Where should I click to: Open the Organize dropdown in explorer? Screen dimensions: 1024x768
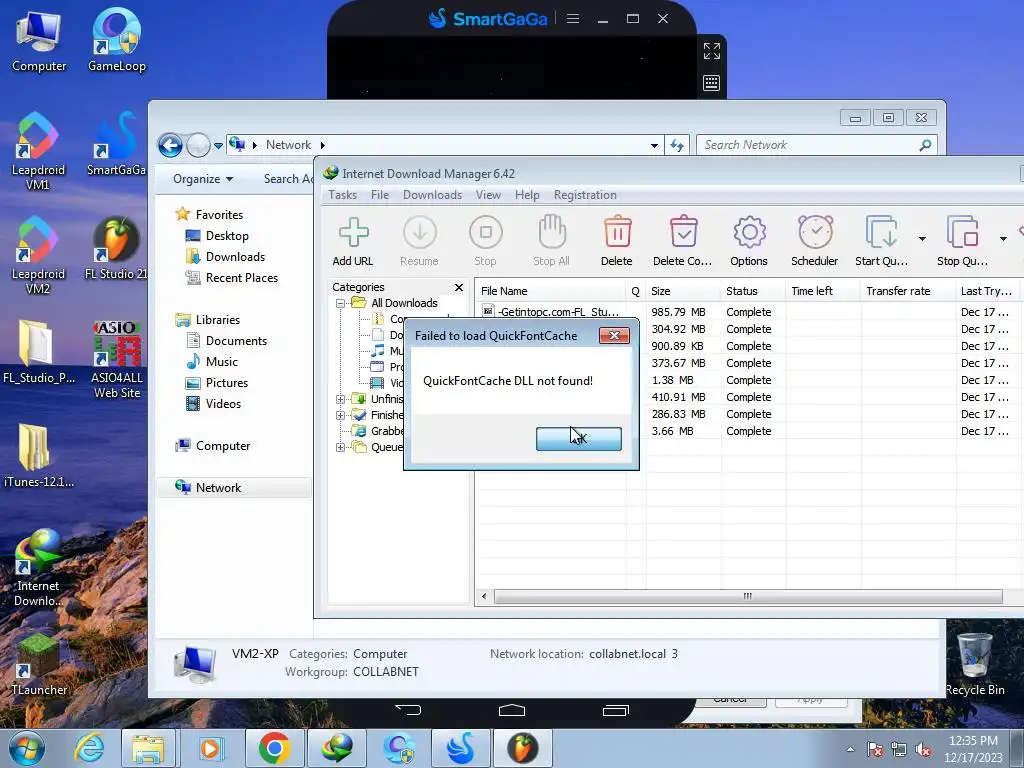click(x=203, y=179)
